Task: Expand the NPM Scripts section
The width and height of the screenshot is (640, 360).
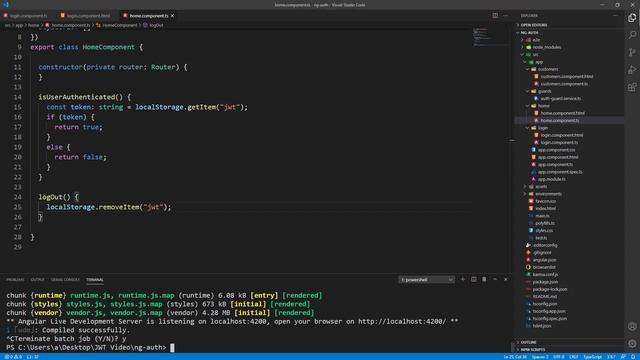Action: click(x=533, y=349)
